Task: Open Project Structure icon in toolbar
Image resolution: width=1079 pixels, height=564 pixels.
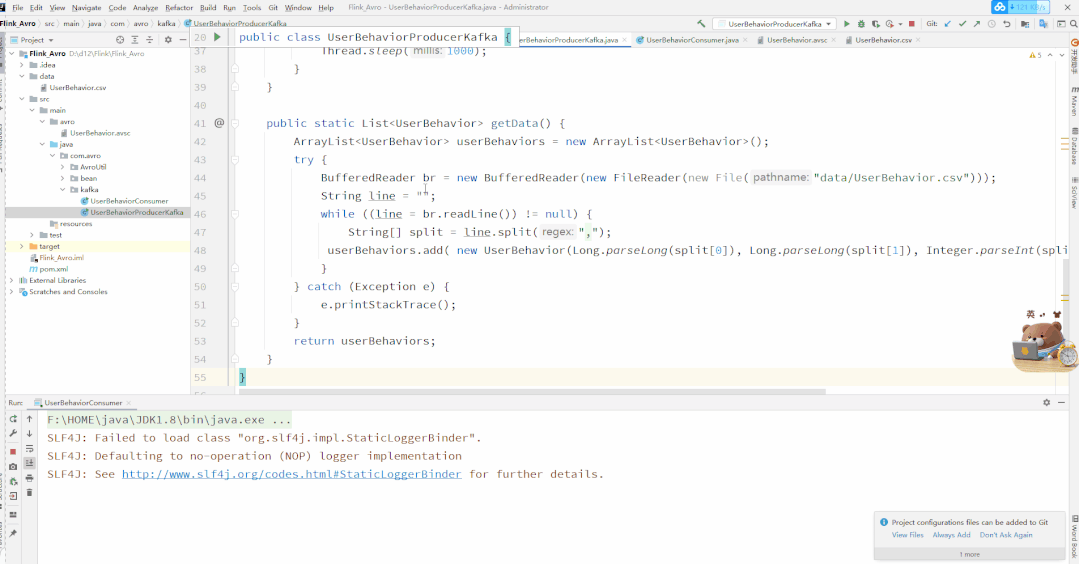Action: click(x=1025, y=23)
